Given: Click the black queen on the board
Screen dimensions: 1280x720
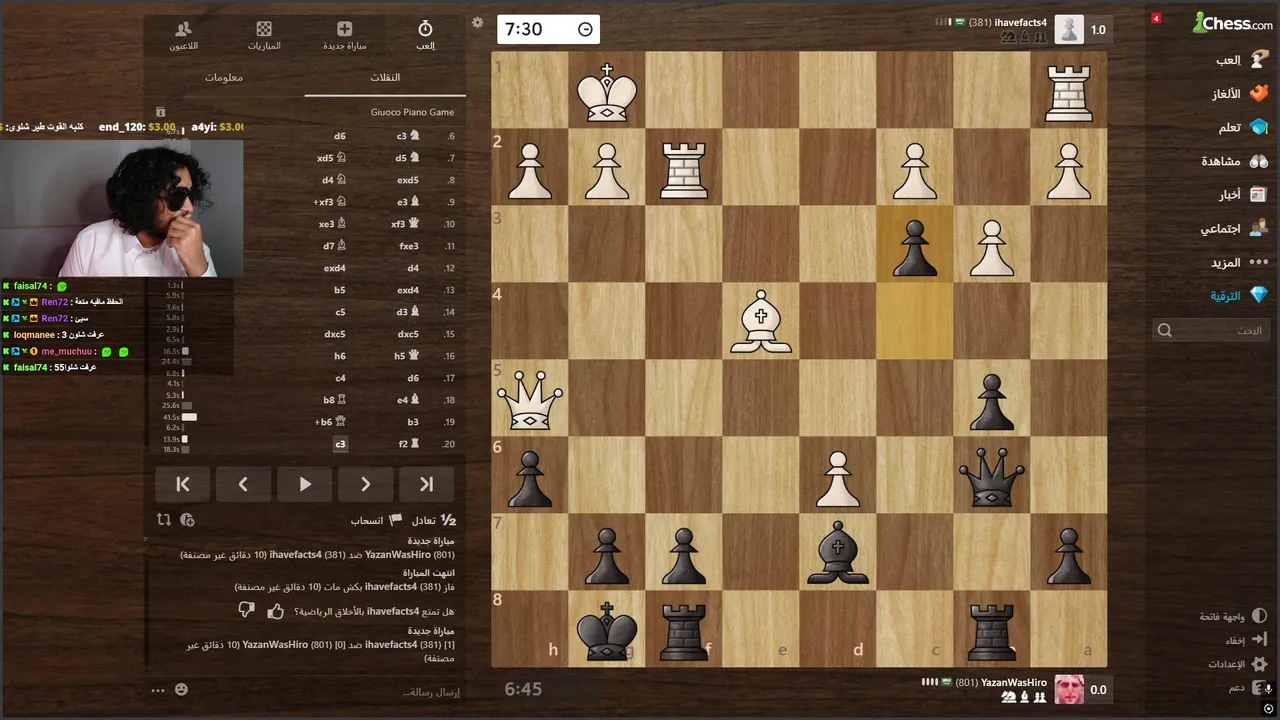Looking at the screenshot, I should coord(991,475).
